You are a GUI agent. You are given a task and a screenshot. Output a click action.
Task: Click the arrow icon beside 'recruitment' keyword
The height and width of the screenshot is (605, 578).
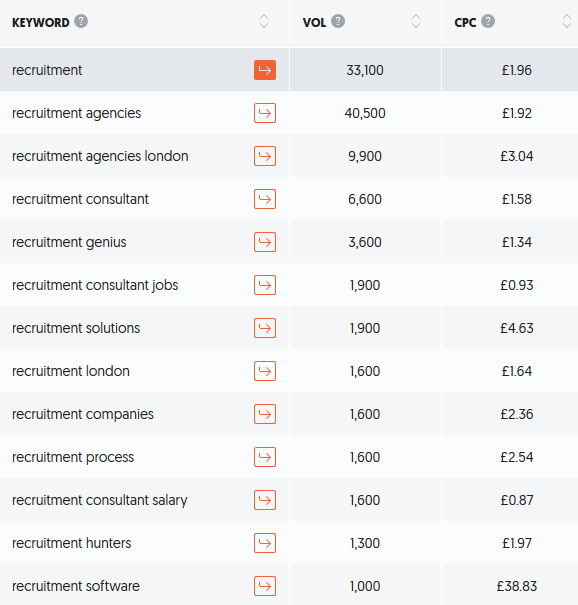tap(265, 70)
